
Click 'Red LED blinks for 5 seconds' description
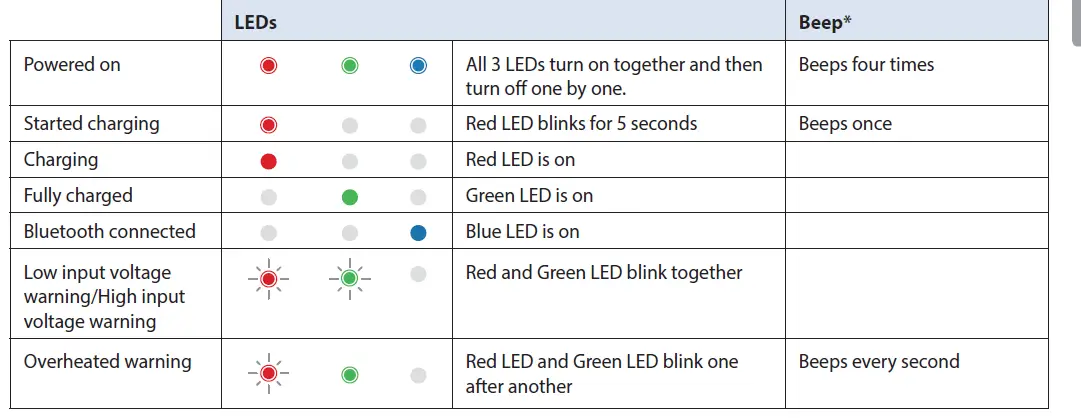[581, 123]
